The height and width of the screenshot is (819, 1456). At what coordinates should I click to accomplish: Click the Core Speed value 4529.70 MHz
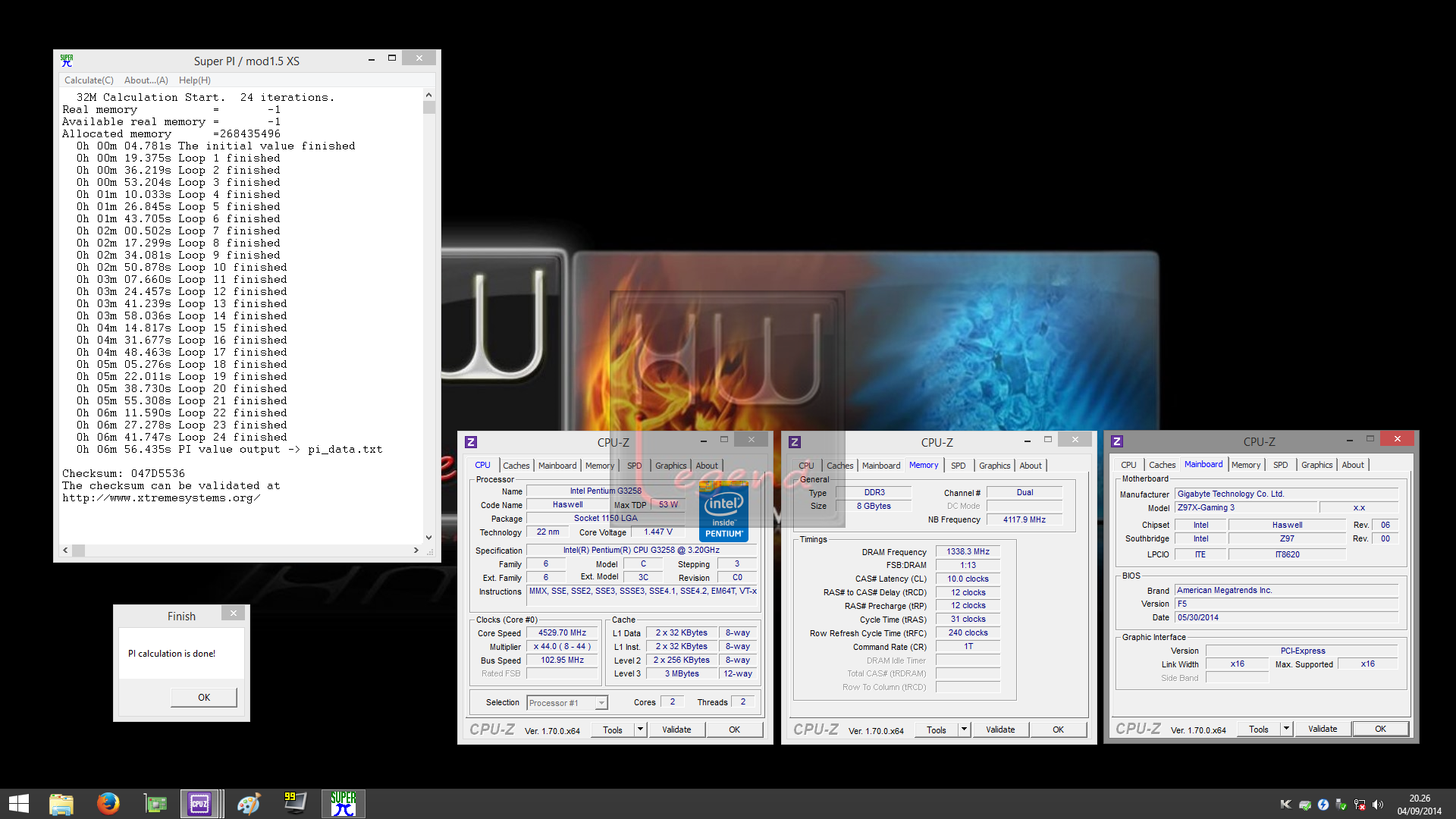[562, 633]
